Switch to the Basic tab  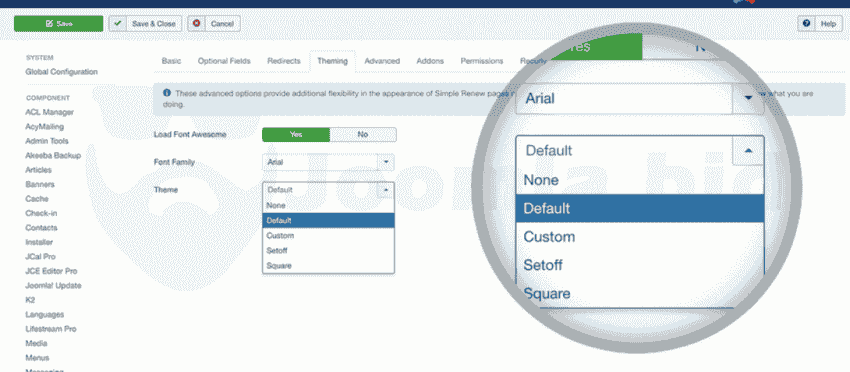171,61
